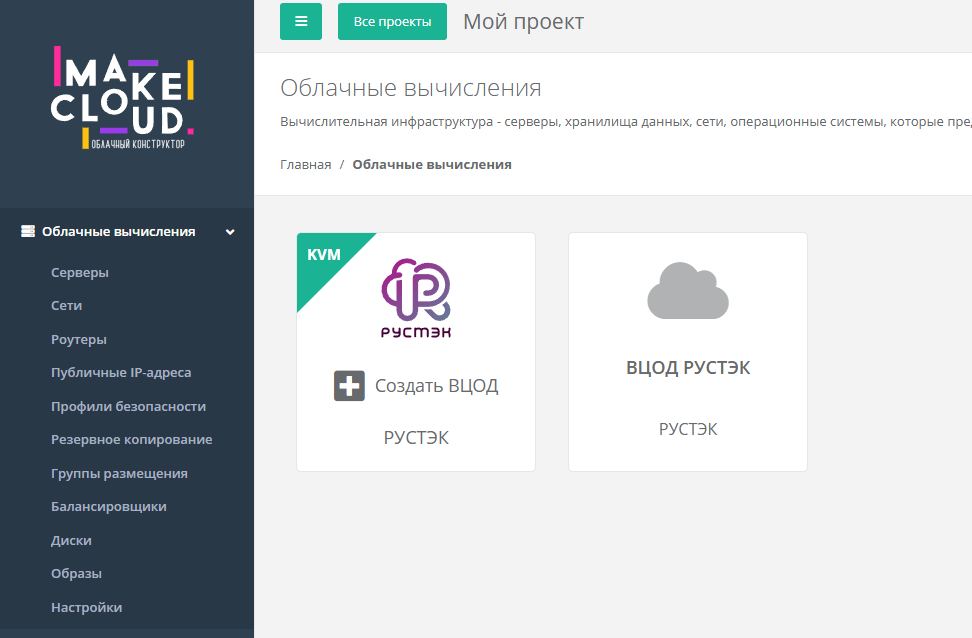This screenshot has height=638, width=972.
Task: Open Диски in the sidebar
Action: (x=71, y=540)
